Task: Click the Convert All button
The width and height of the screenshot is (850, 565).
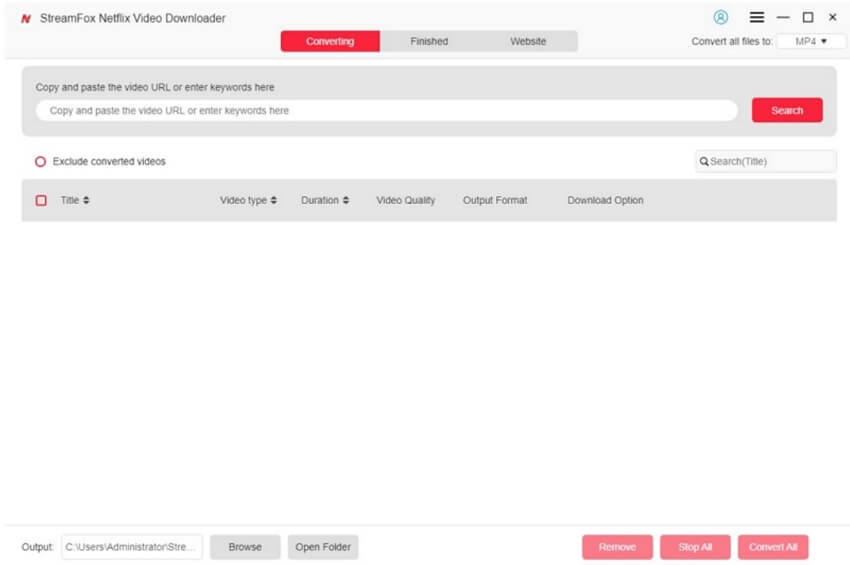Action: (x=773, y=547)
